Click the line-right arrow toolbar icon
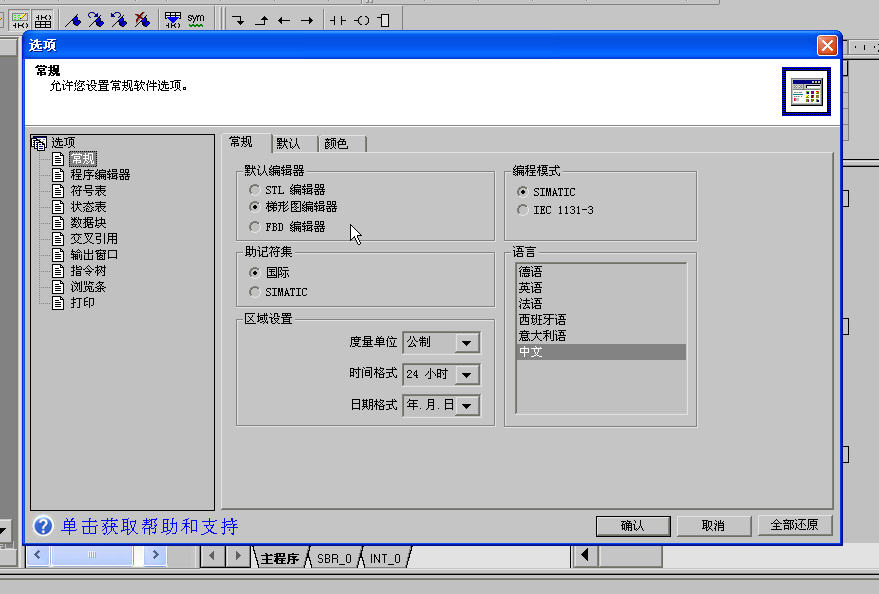 [307, 19]
